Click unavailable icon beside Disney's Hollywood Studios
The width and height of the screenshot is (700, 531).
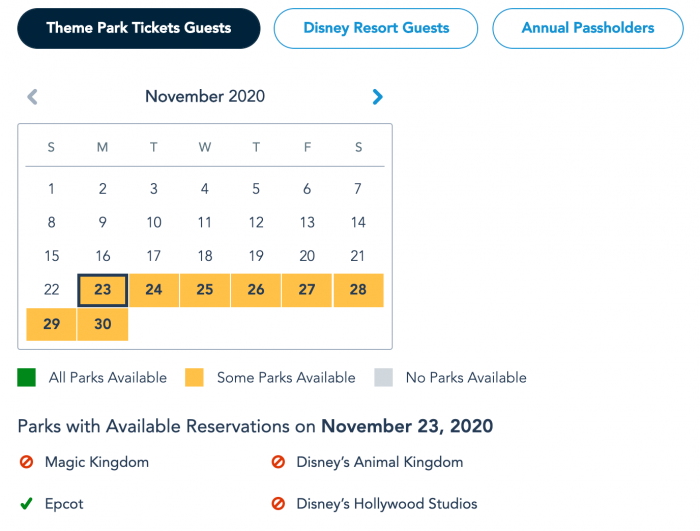[278, 504]
